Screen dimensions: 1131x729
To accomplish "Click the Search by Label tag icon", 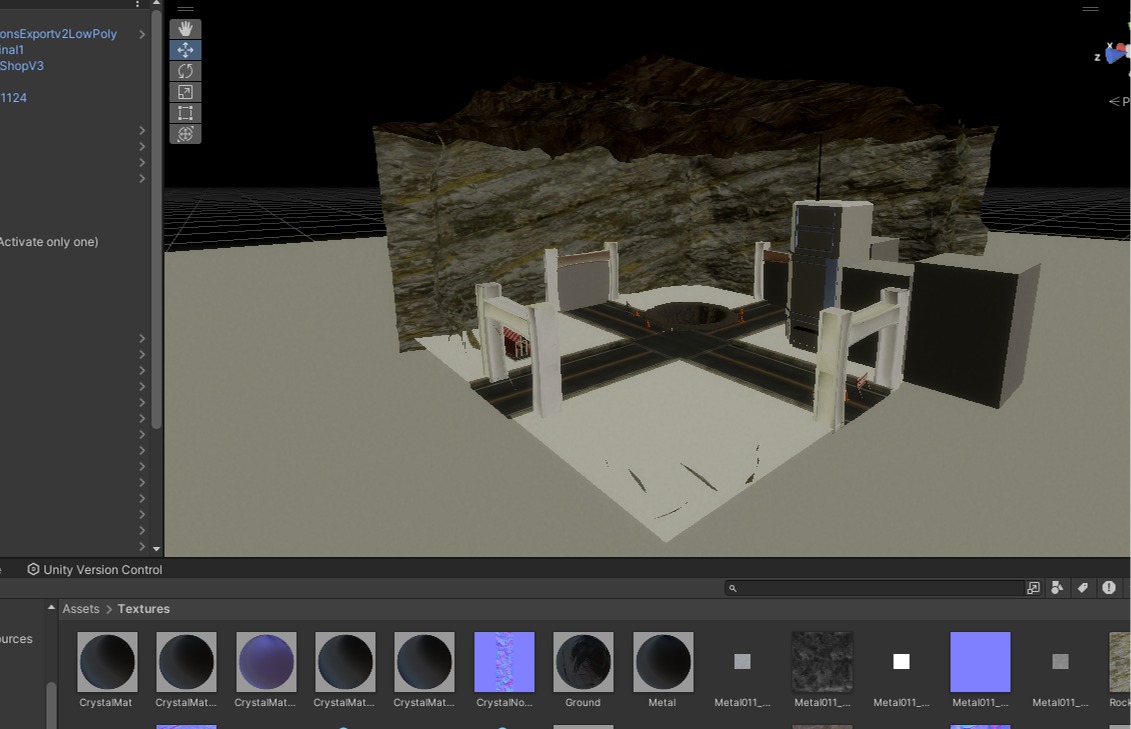I will tap(1082, 588).
